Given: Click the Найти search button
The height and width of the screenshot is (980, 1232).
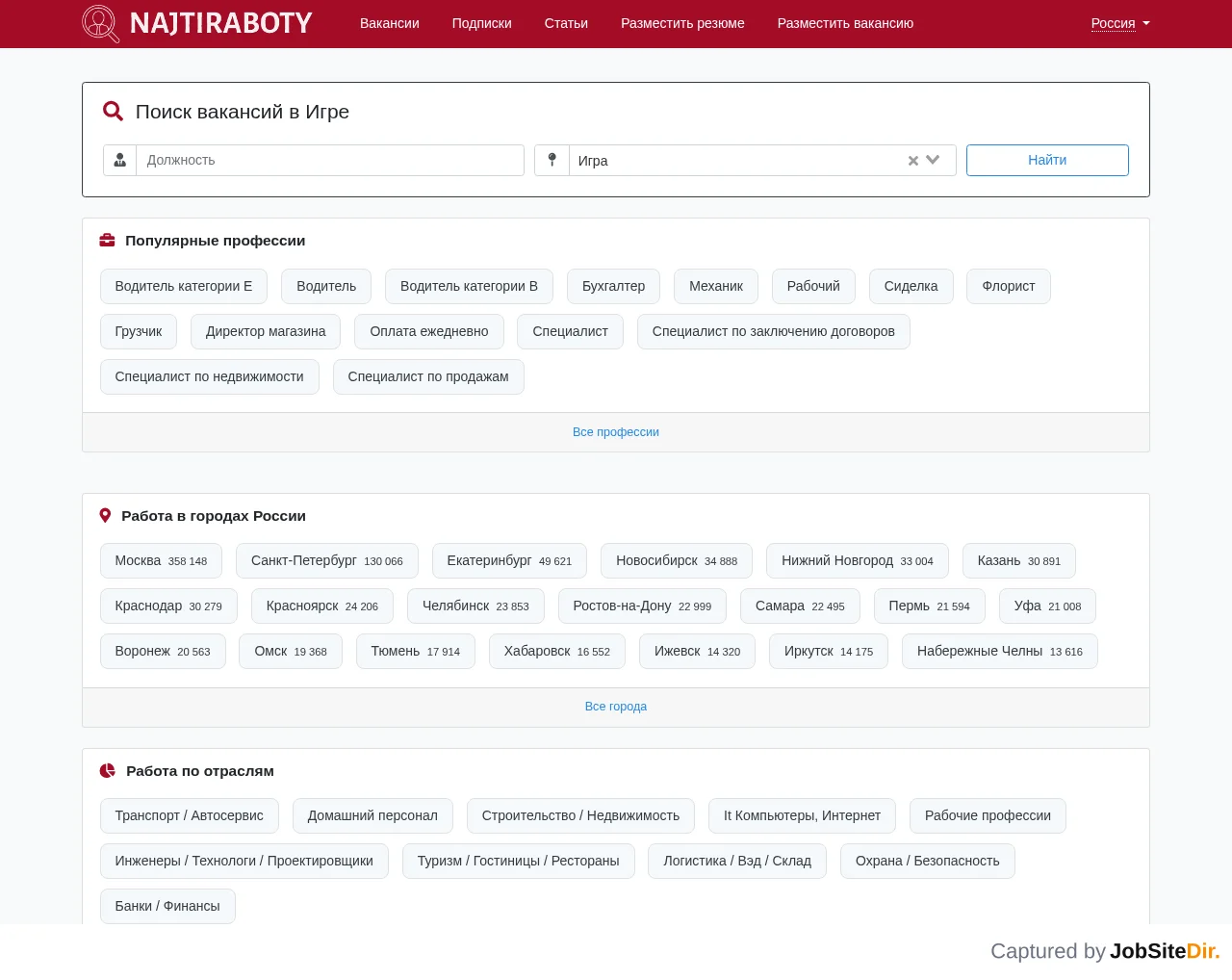Looking at the screenshot, I should click(1047, 160).
